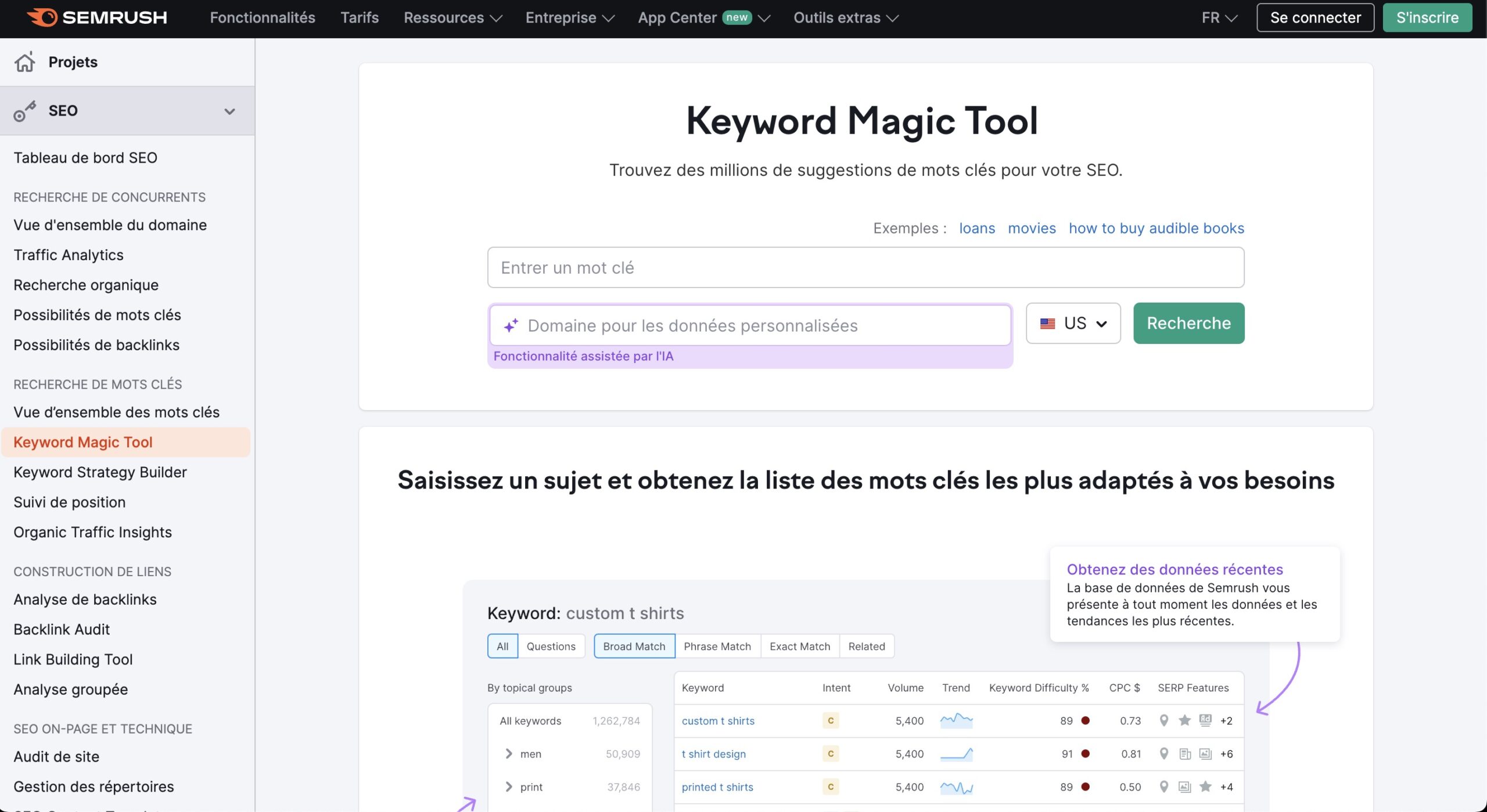Viewport: 1487px width, 812px height.
Task: Click the Entrer un mot clé field
Action: [865, 268]
